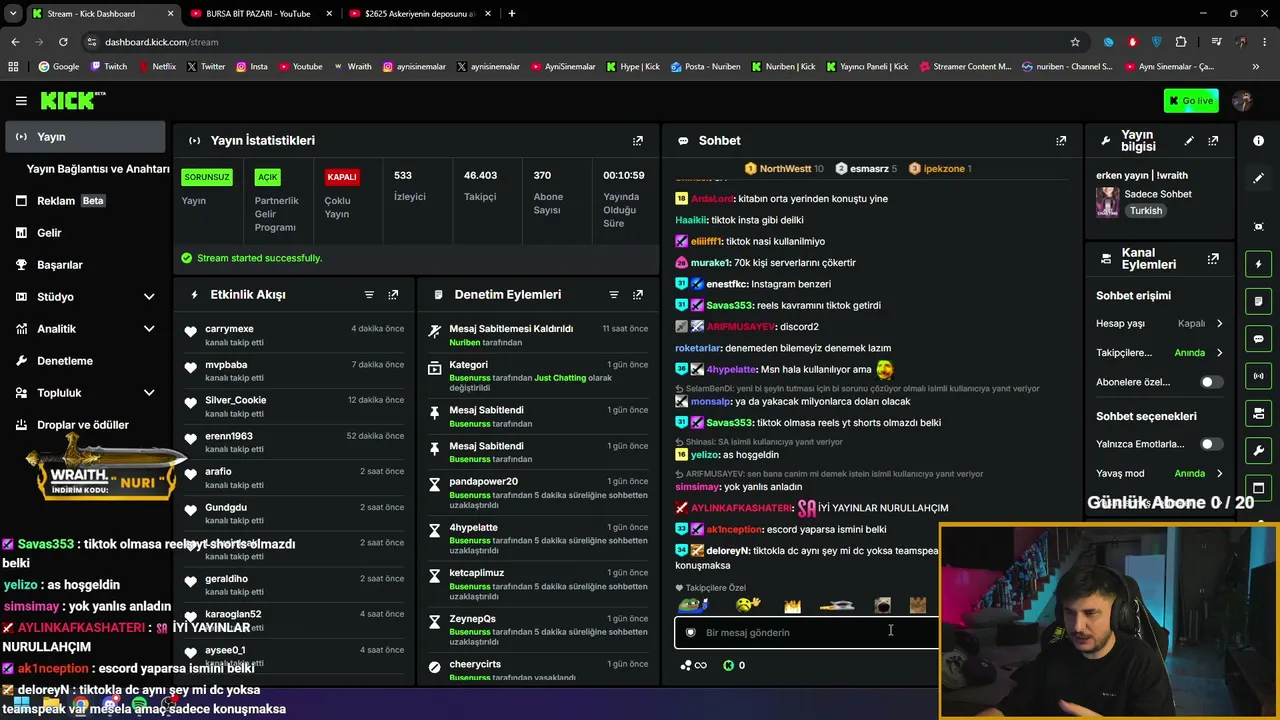The height and width of the screenshot is (720, 1280).
Task: Pop out the Yayın bilgisi panel
Action: click(x=1213, y=141)
